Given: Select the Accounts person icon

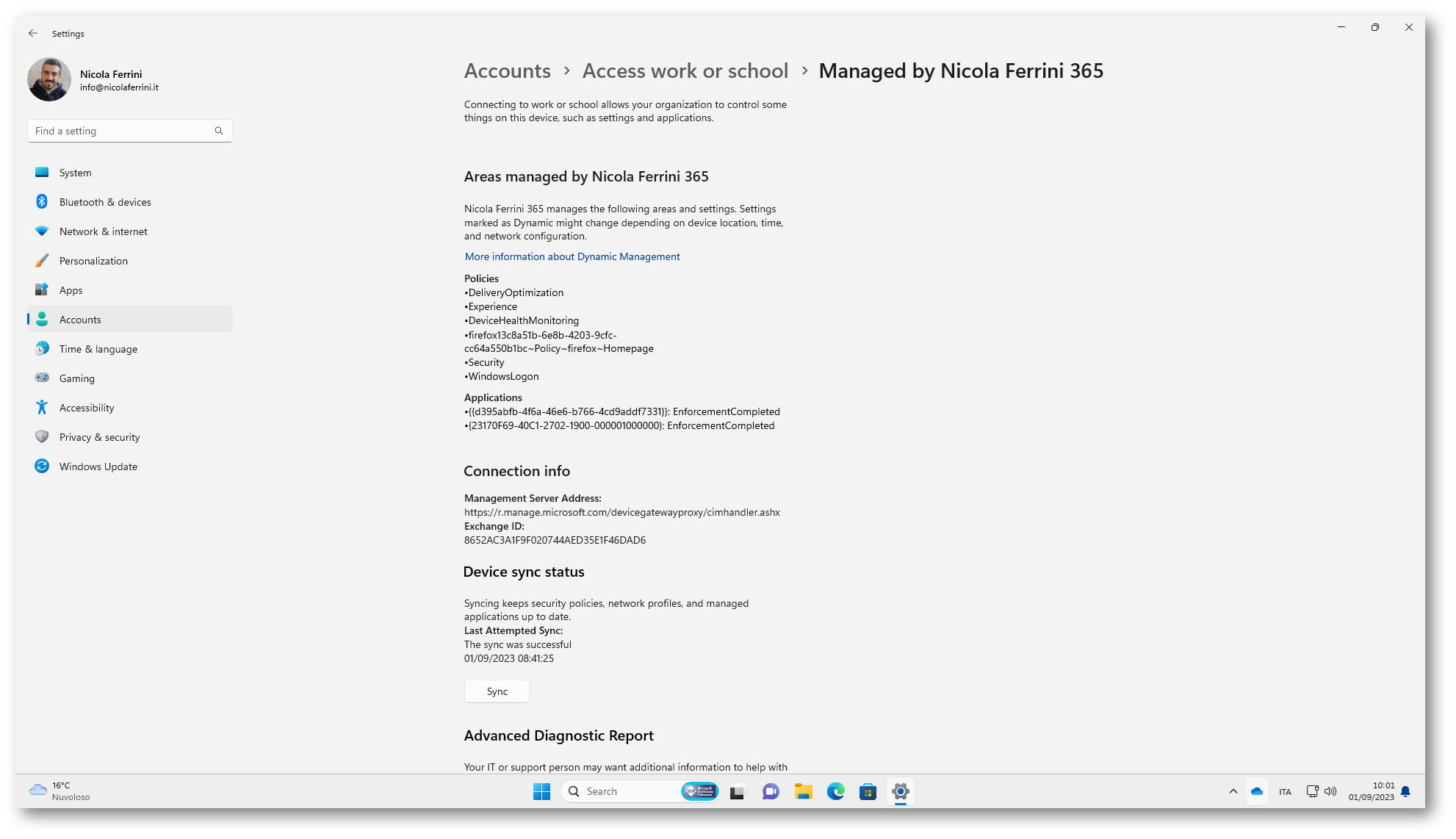Looking at the screenshot, I should pos(42,320).
